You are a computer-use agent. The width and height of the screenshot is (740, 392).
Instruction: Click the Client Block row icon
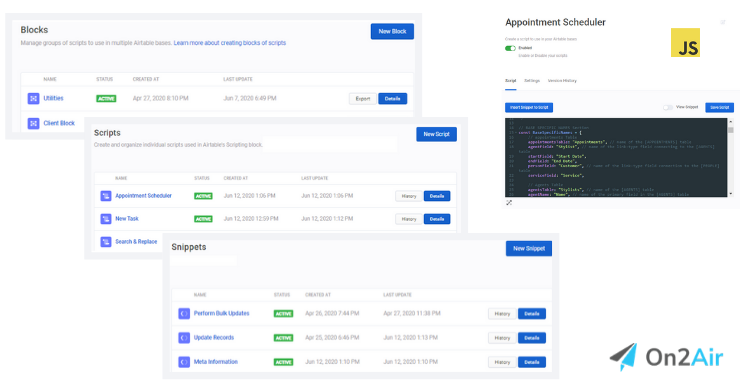tap(33, 124)
